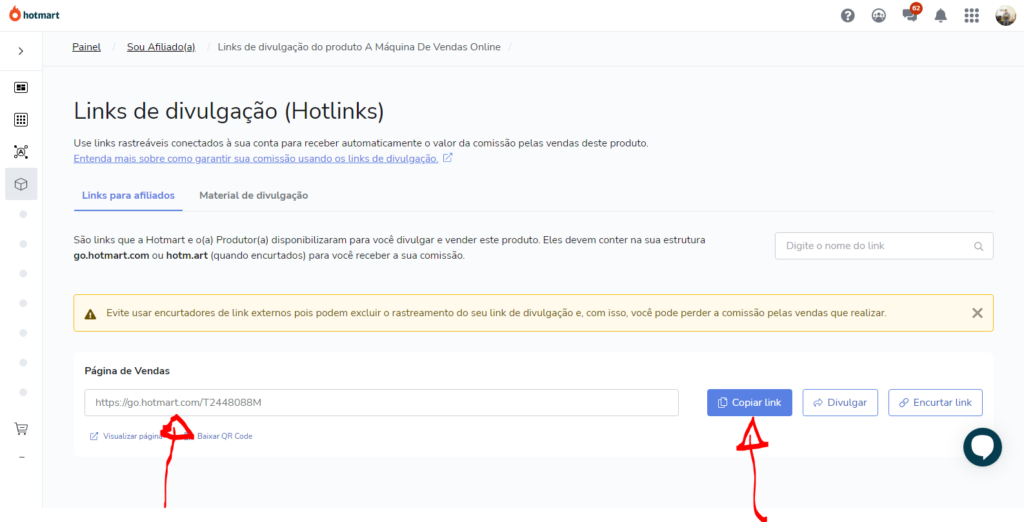Expand the left sidebar with the chevron
This screenshot has height=522, width=1024.
[21, 51]
